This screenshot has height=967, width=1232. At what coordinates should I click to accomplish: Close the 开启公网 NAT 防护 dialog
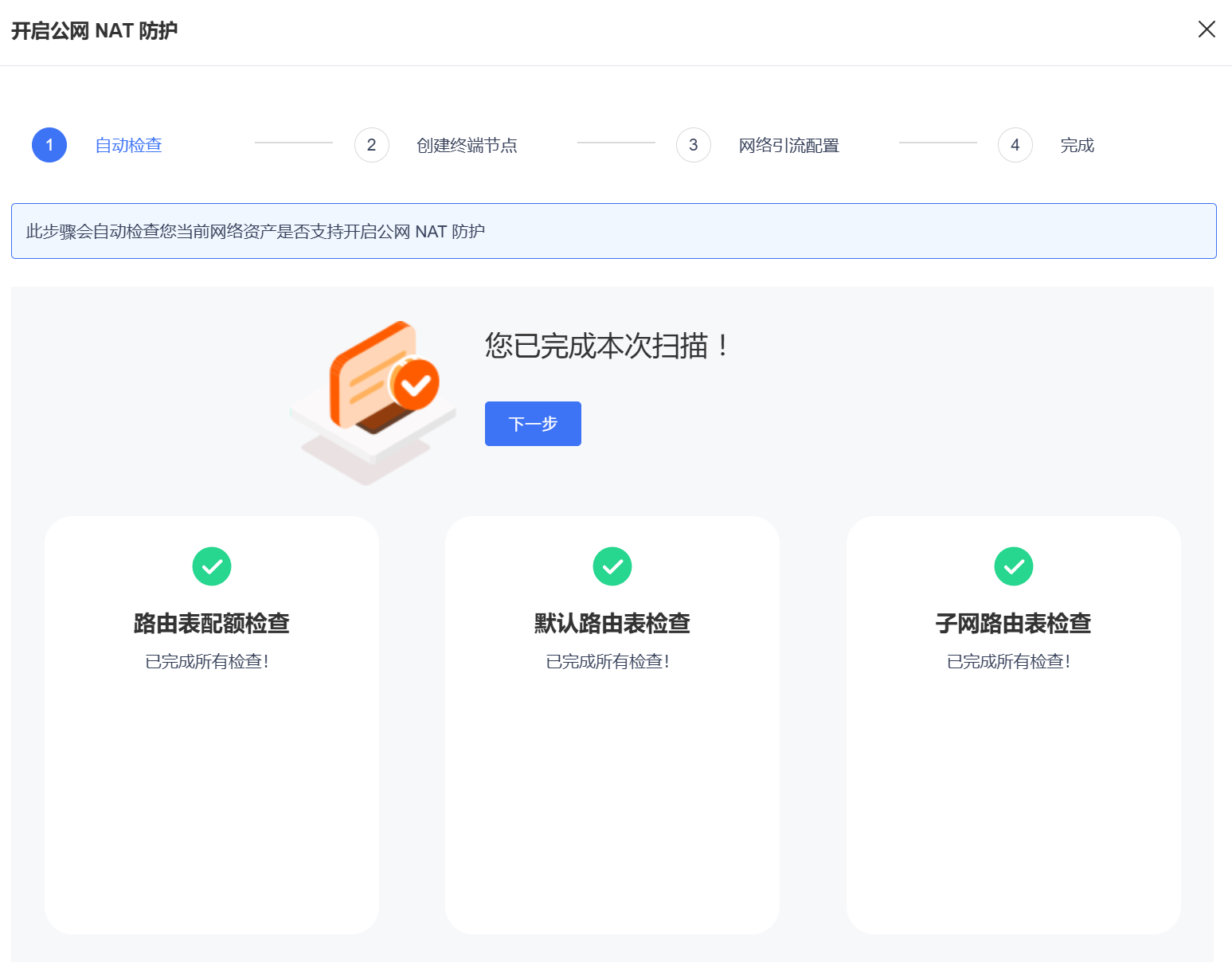pos(1207,29)
